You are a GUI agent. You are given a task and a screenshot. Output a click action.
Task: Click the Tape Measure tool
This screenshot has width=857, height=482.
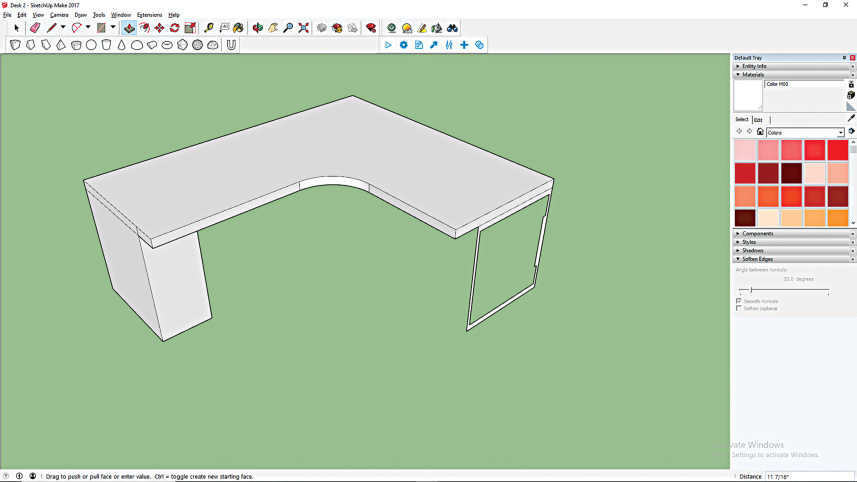tap(208, 28)
